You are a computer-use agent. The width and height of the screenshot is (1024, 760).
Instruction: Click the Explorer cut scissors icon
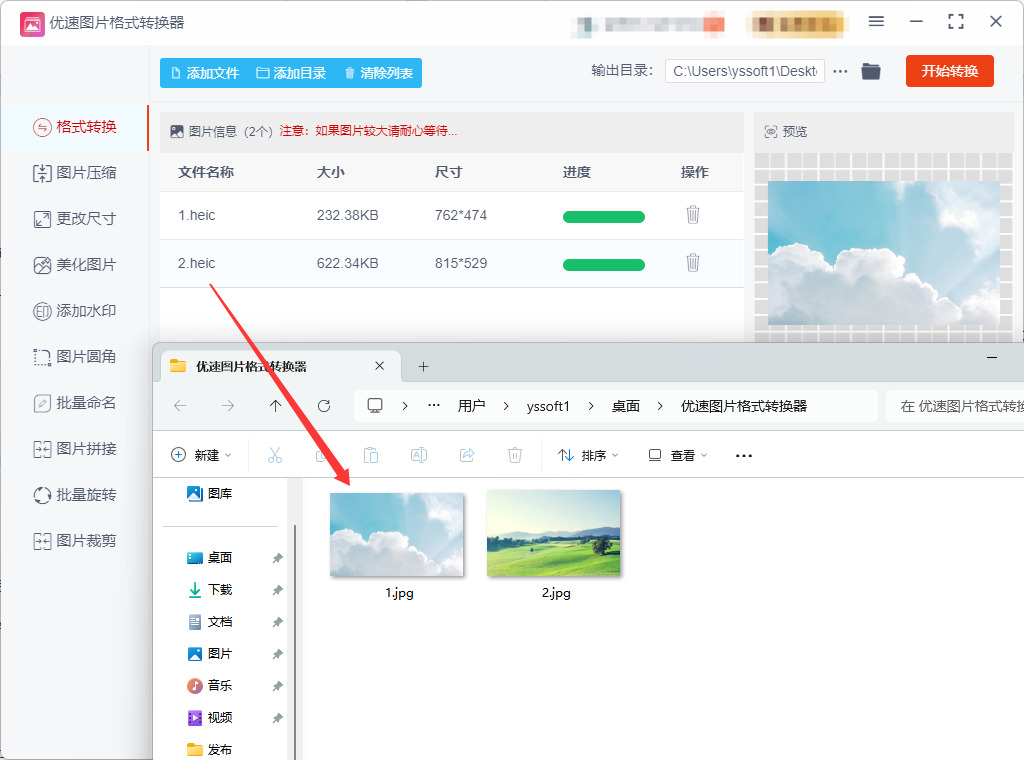(275, 455)
